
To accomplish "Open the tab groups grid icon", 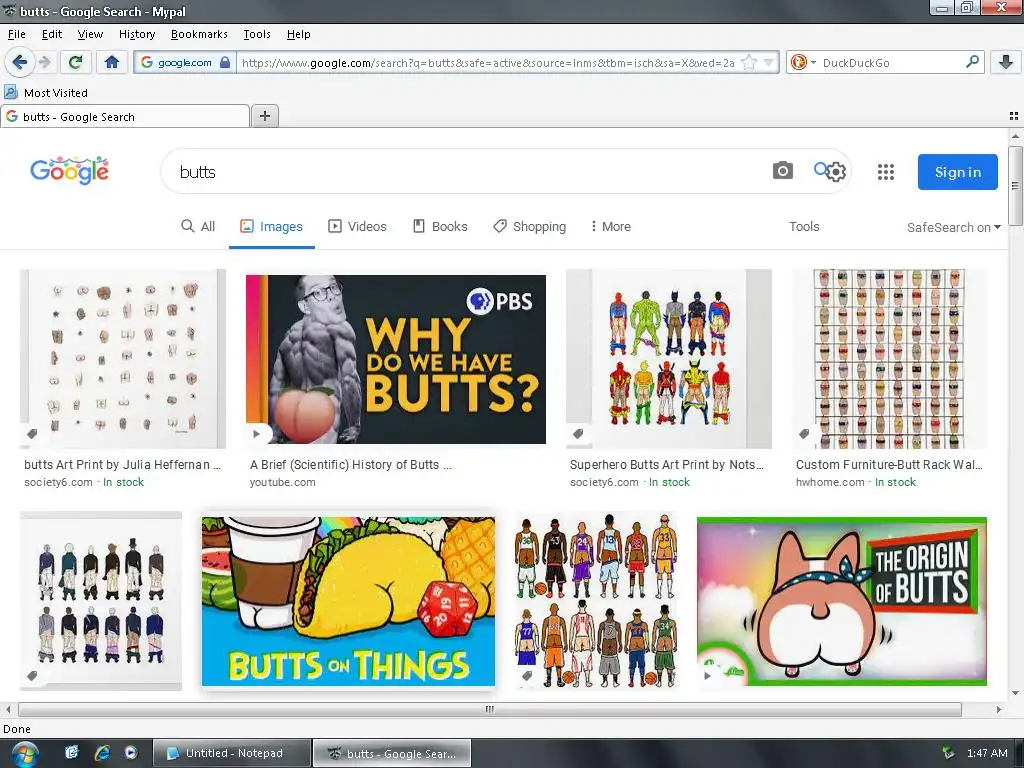I will pos(1014,116).
